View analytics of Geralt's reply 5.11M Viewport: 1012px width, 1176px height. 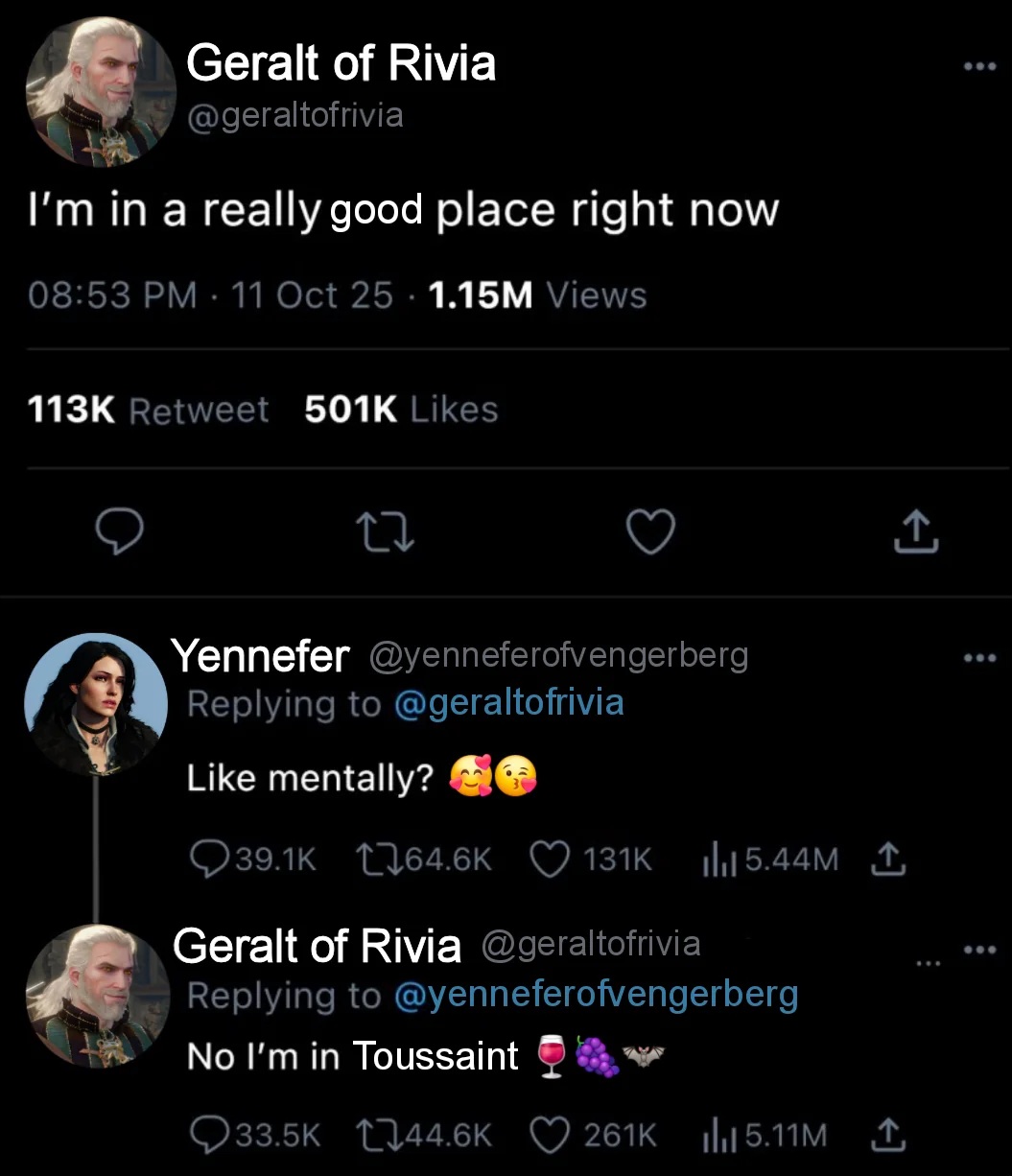click(x=716, y=1135)
